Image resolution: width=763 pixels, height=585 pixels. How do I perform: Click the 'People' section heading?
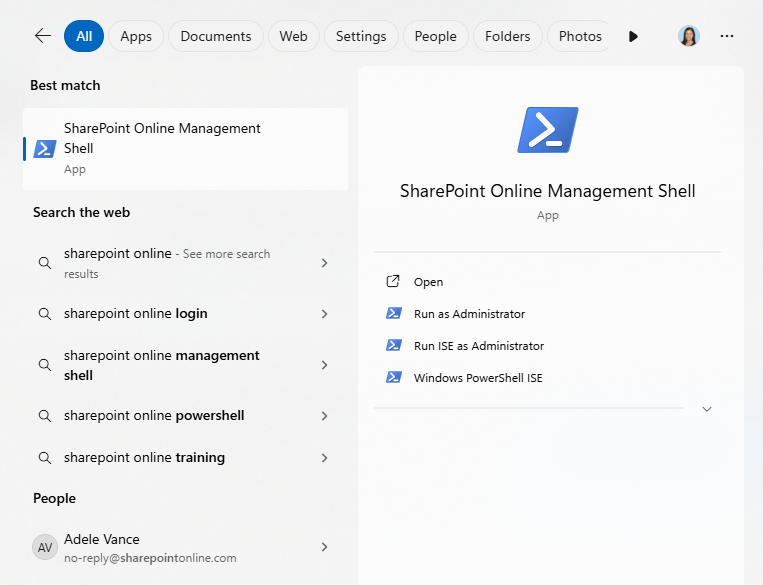click(54, 498)
